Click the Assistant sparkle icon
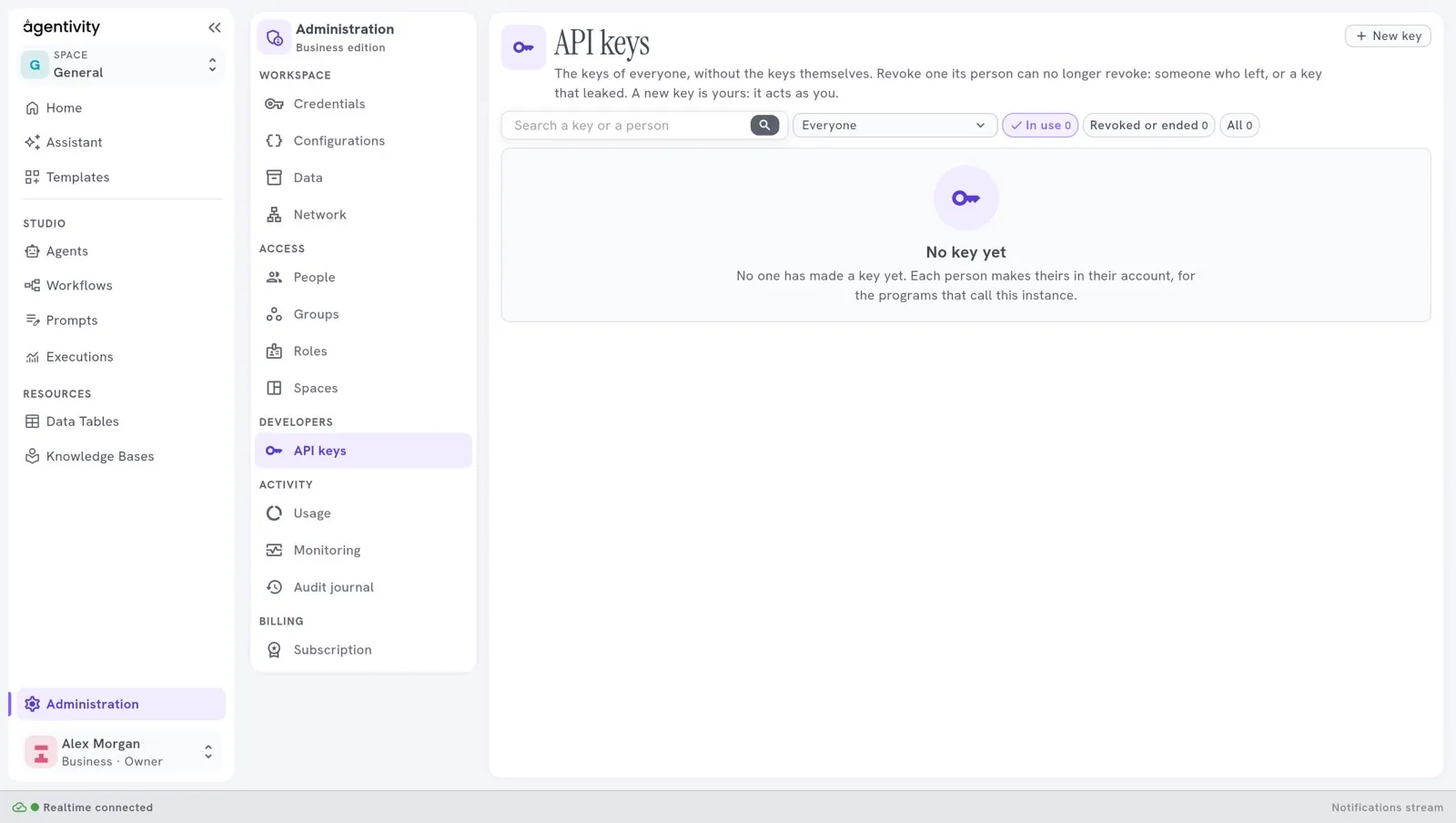Image resolution: width=1456 pixels, height=823 pixels. coord(32,142)
